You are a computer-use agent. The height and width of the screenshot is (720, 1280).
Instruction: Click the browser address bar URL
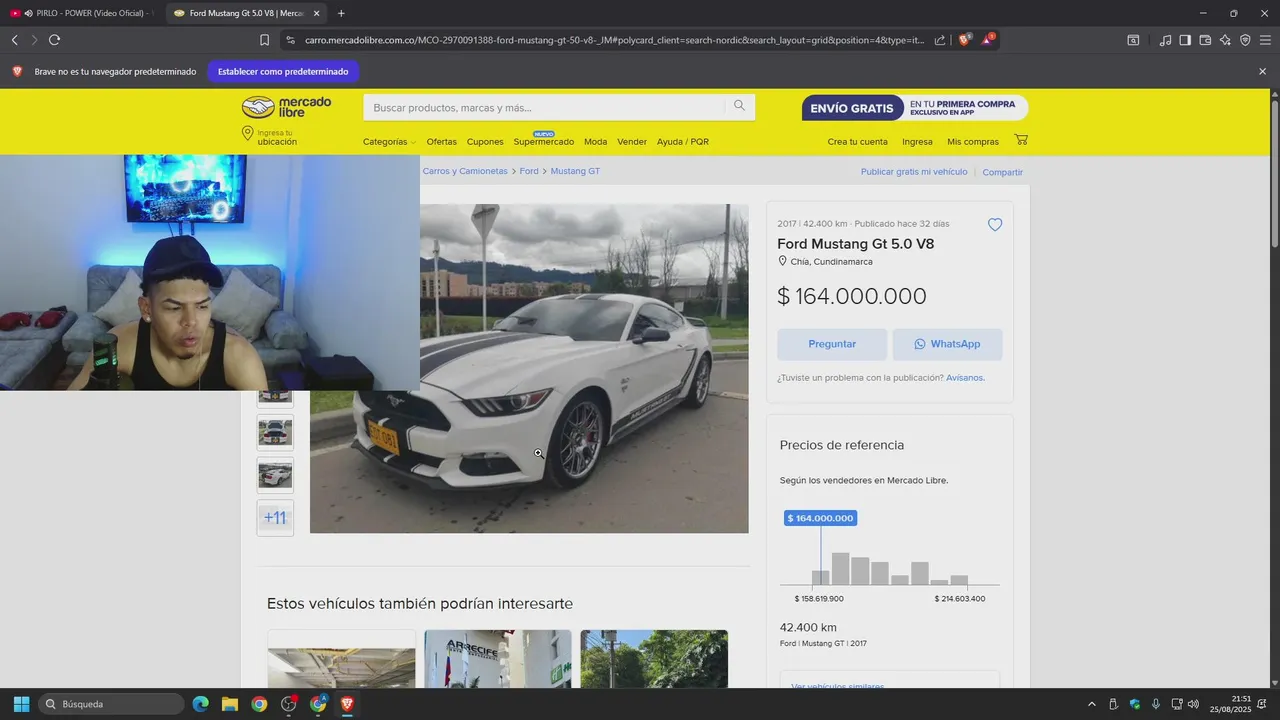pos(615,40)
